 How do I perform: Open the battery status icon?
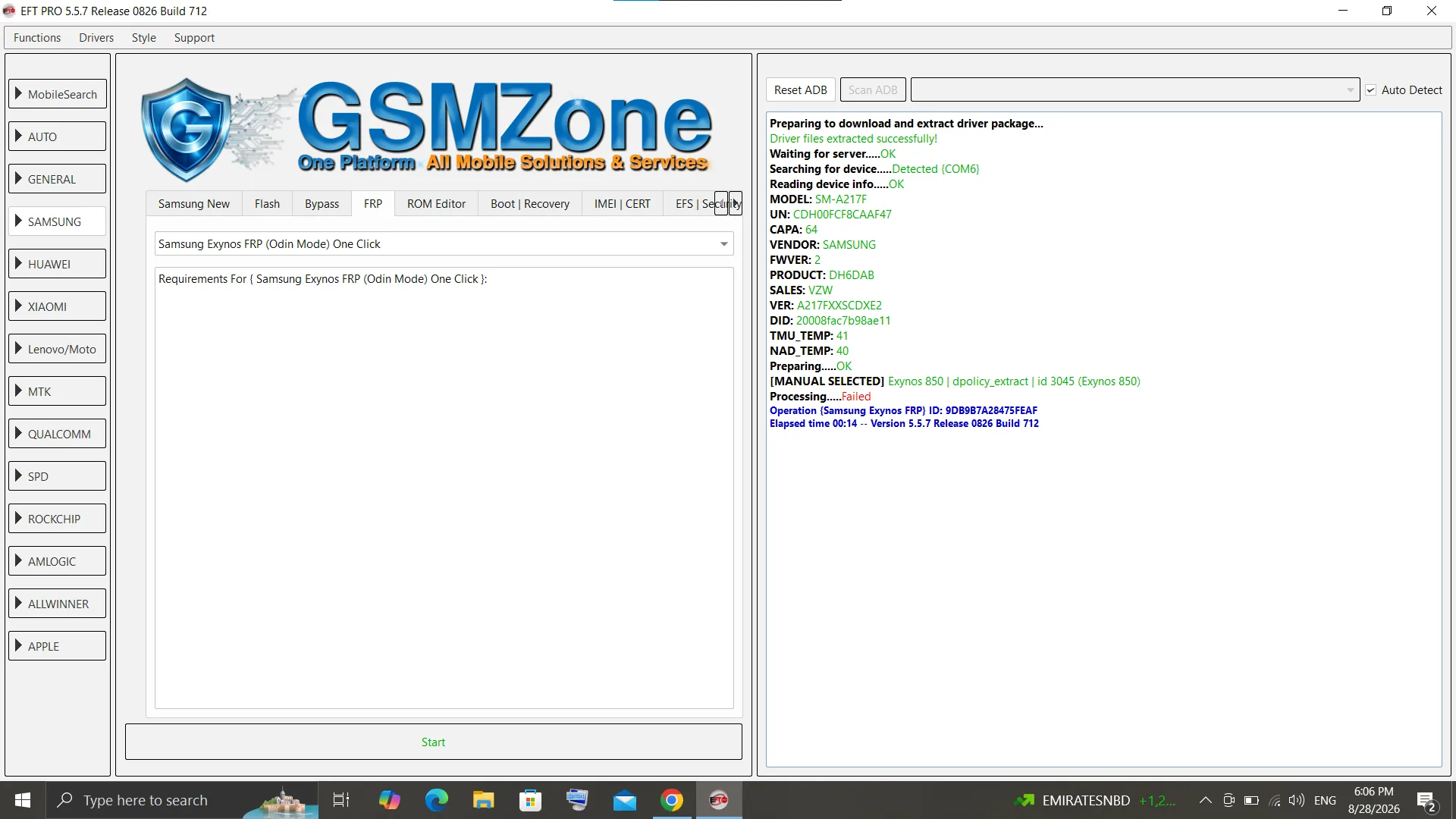pyautogui.click(x=1251, y=800)
